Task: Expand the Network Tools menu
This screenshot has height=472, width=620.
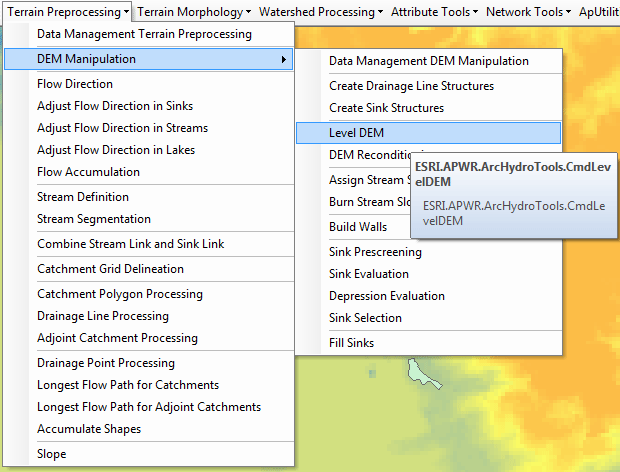Action: pyautogui.click(x=529, y=12)
